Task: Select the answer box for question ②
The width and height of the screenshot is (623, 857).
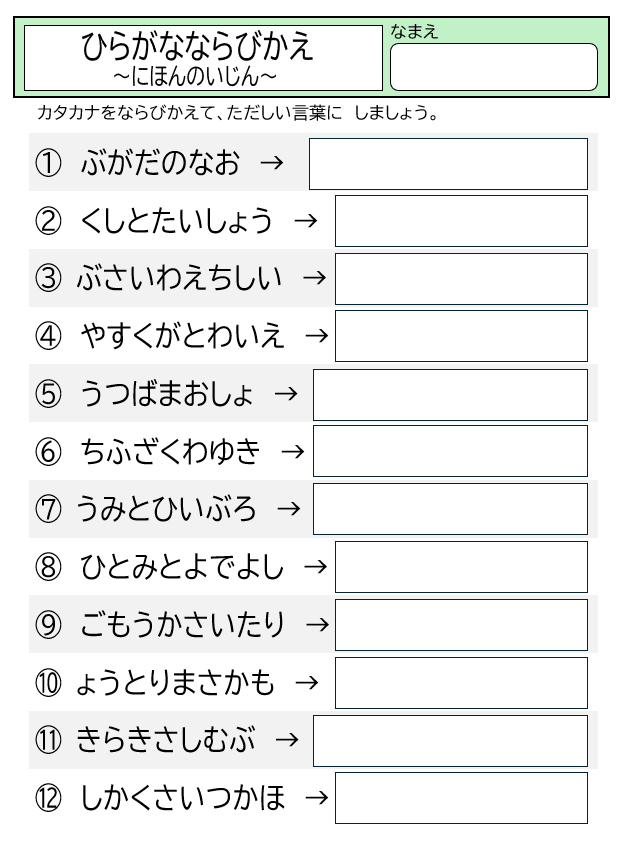Action: [x=461, y=221]
